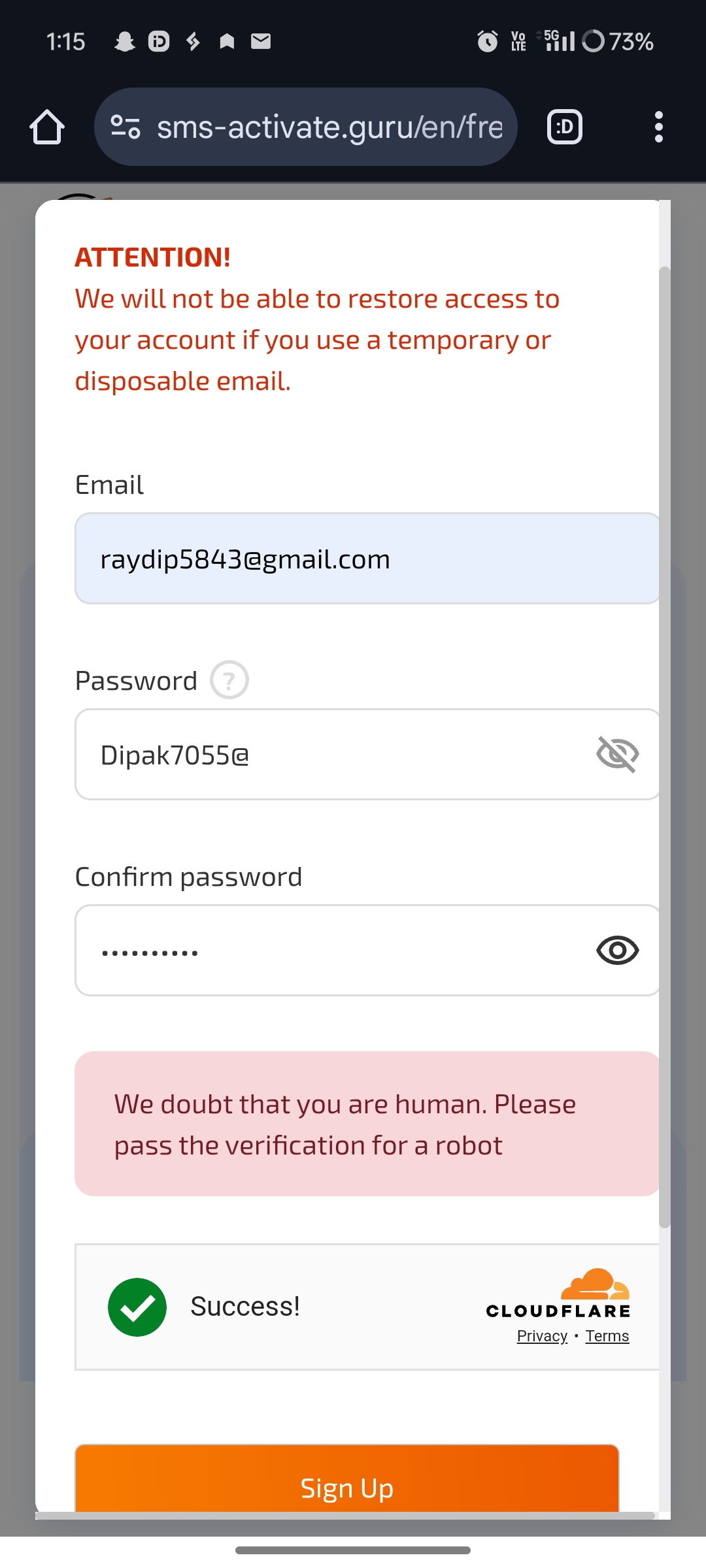The image size is (706, 1568).
Task: Open the Cloudflare Terms link
Action: tap(607, 1336)
